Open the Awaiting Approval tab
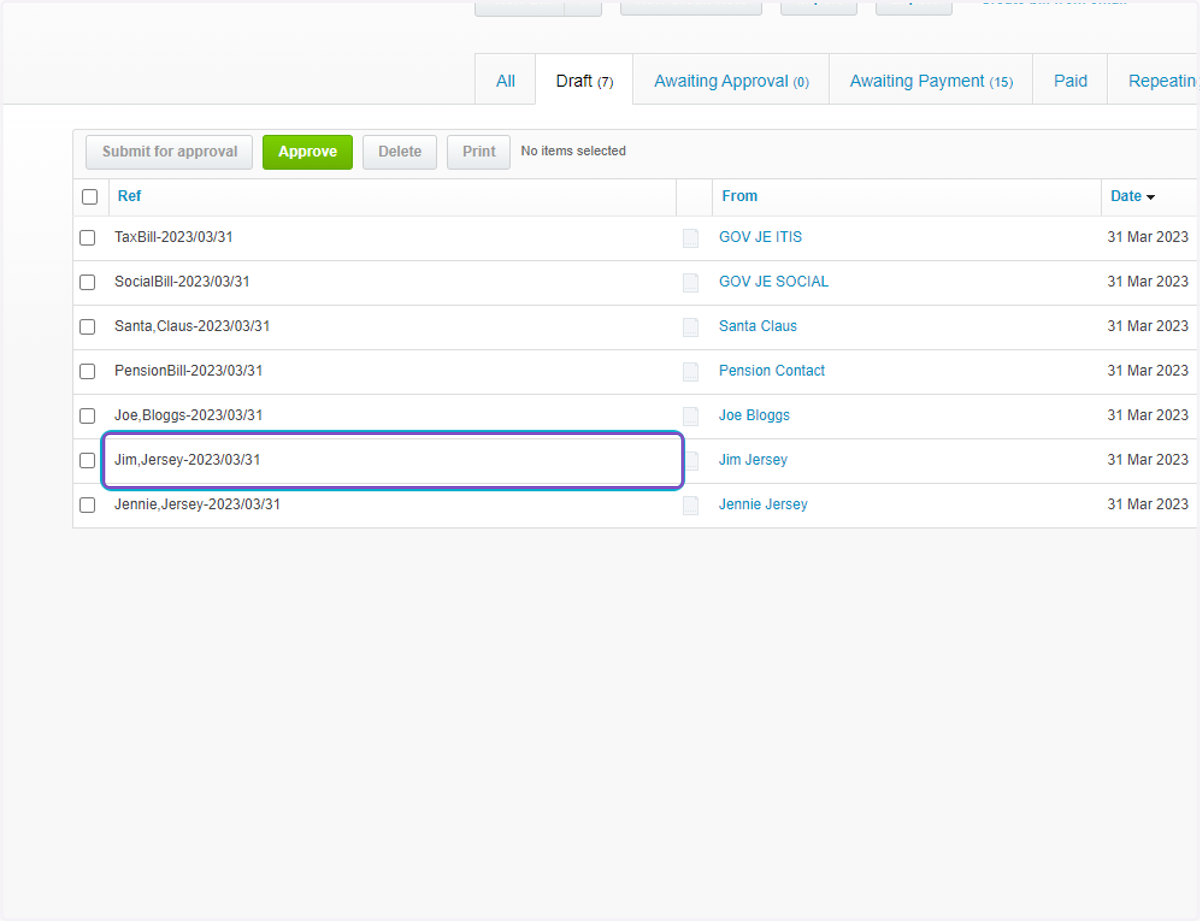The width and height of the screenshot is (1200, 921). tap(731, 81)
